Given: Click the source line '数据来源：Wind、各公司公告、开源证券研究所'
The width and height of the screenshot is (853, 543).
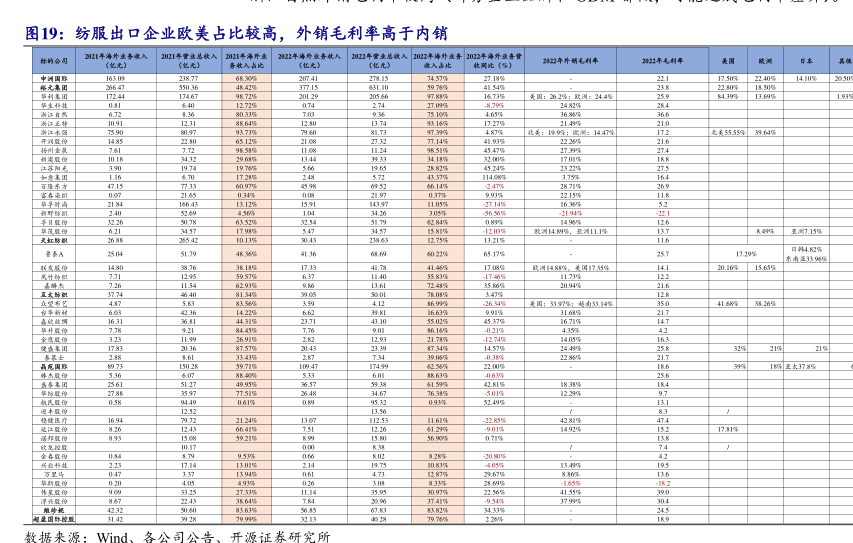Looking at the screenshot, I should point(178,537).
